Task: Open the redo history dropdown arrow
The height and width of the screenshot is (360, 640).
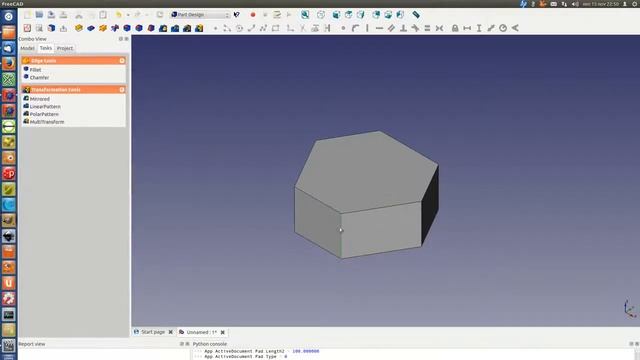Action: click(147, 15)
